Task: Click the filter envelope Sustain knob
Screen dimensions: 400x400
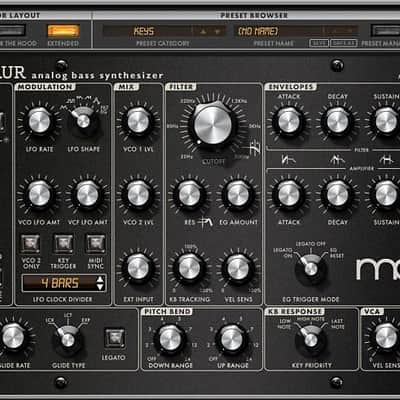Action: point(386,121)
